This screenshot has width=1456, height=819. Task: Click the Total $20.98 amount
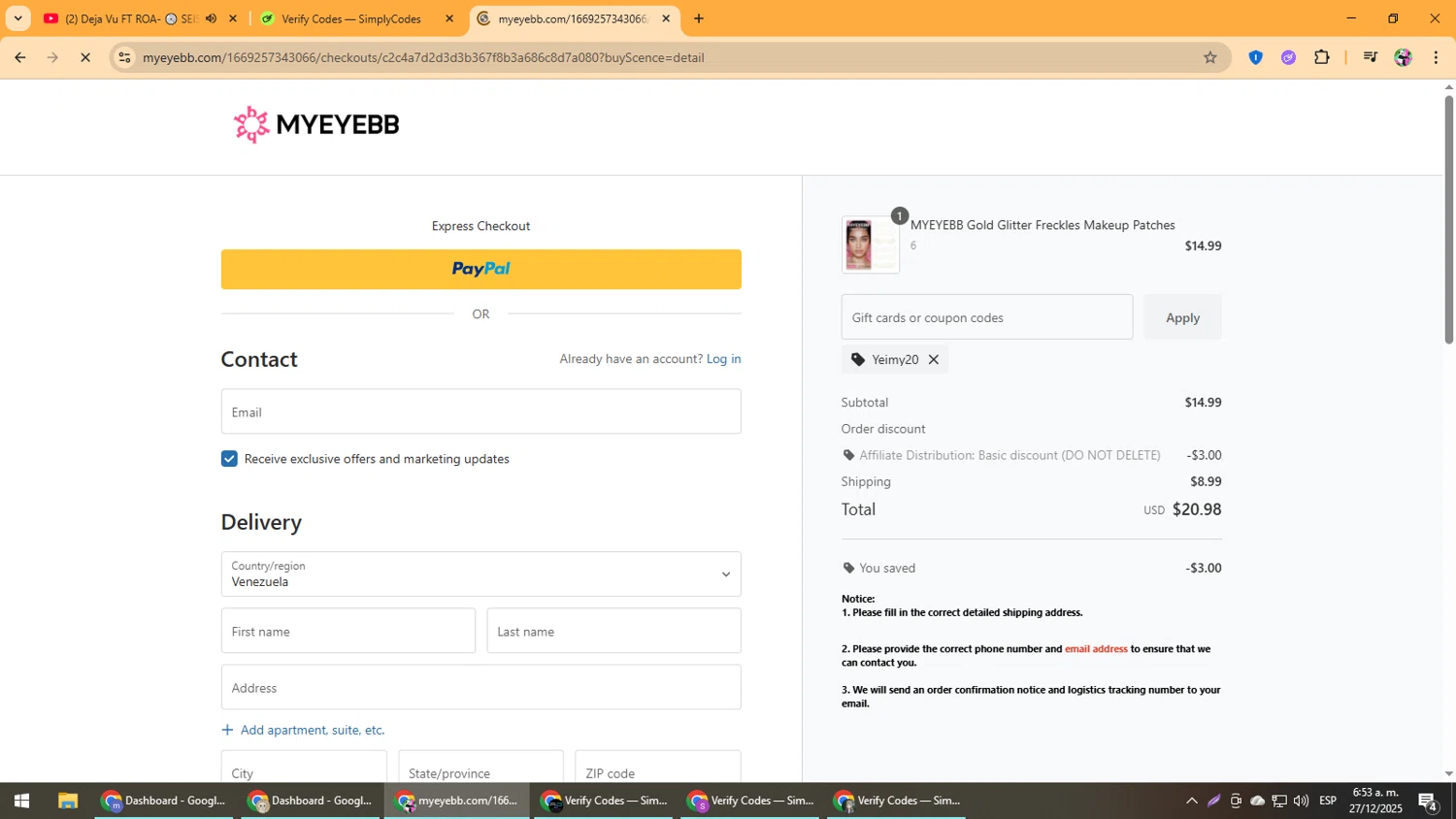click(1197, 509)
